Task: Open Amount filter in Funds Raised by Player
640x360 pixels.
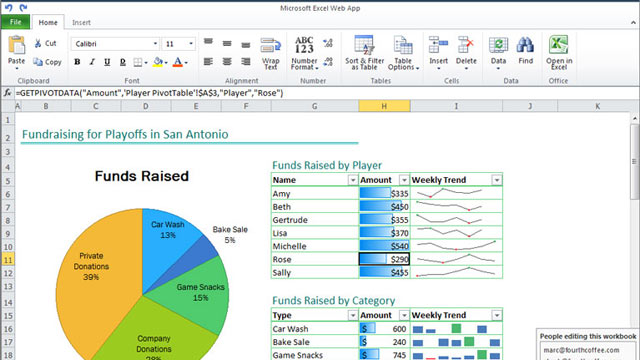Action: (404, 180)
